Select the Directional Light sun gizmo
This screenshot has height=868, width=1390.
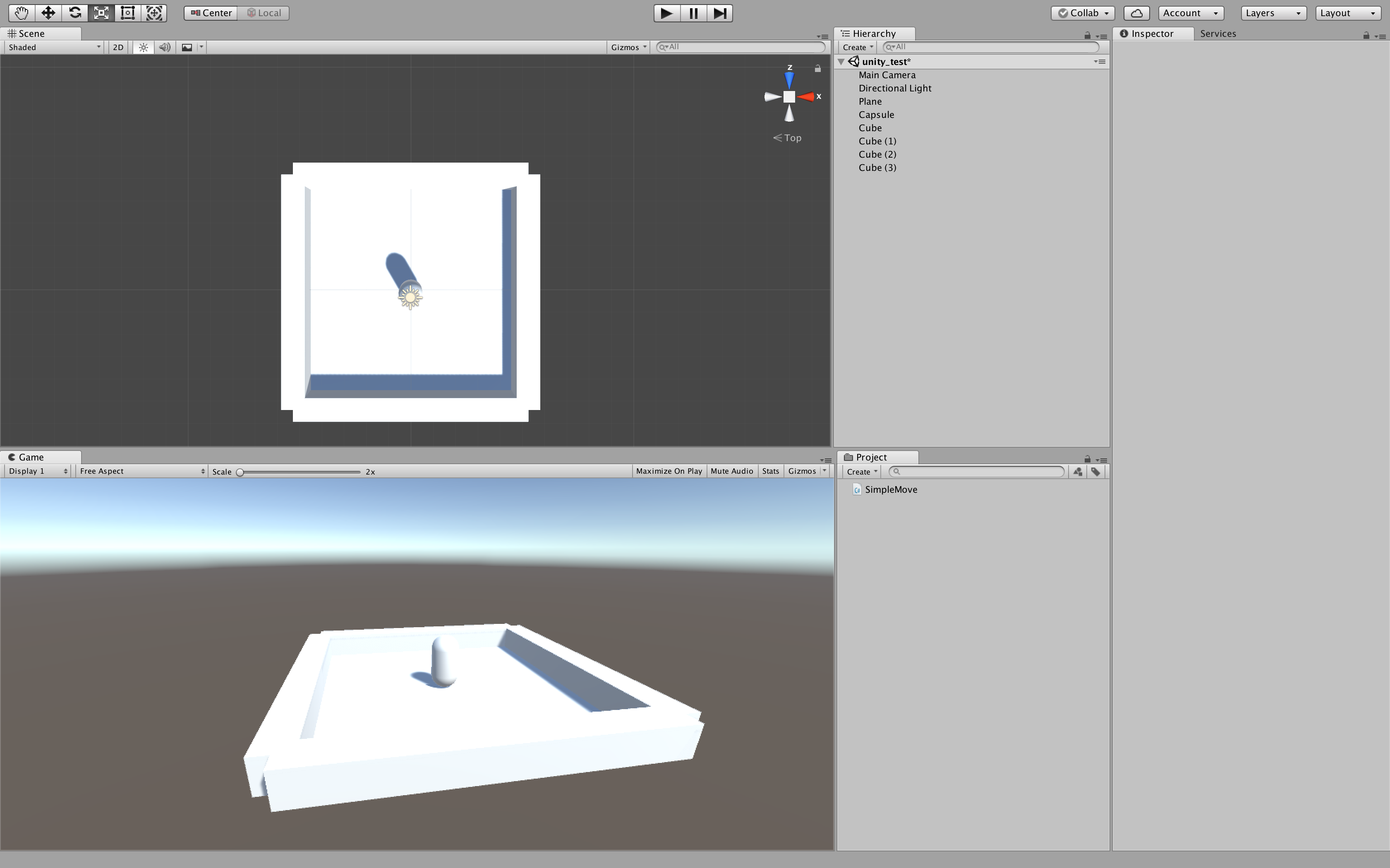coord(410,297)
